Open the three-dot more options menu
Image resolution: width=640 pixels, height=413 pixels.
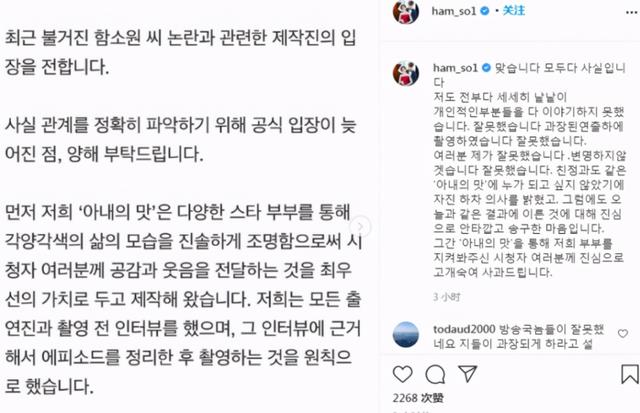coord(631,13)
